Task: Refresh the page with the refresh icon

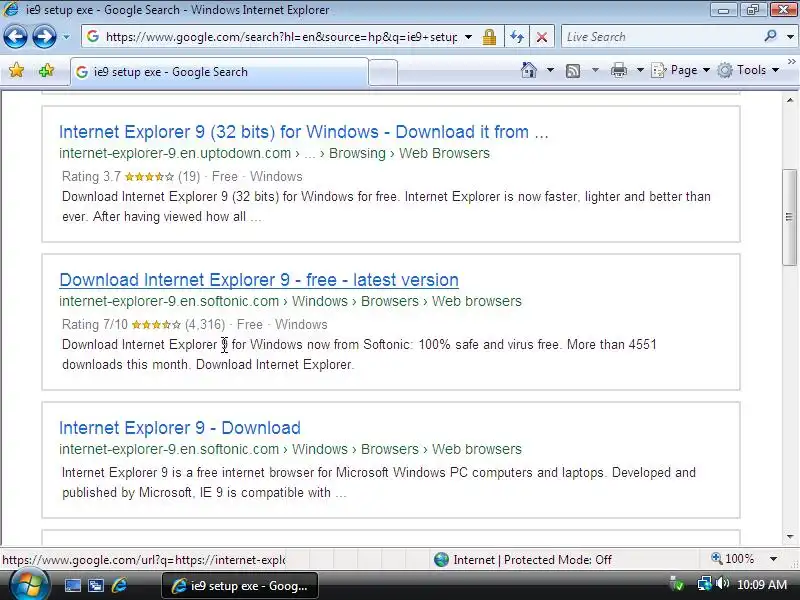Action: click(517, 37)
